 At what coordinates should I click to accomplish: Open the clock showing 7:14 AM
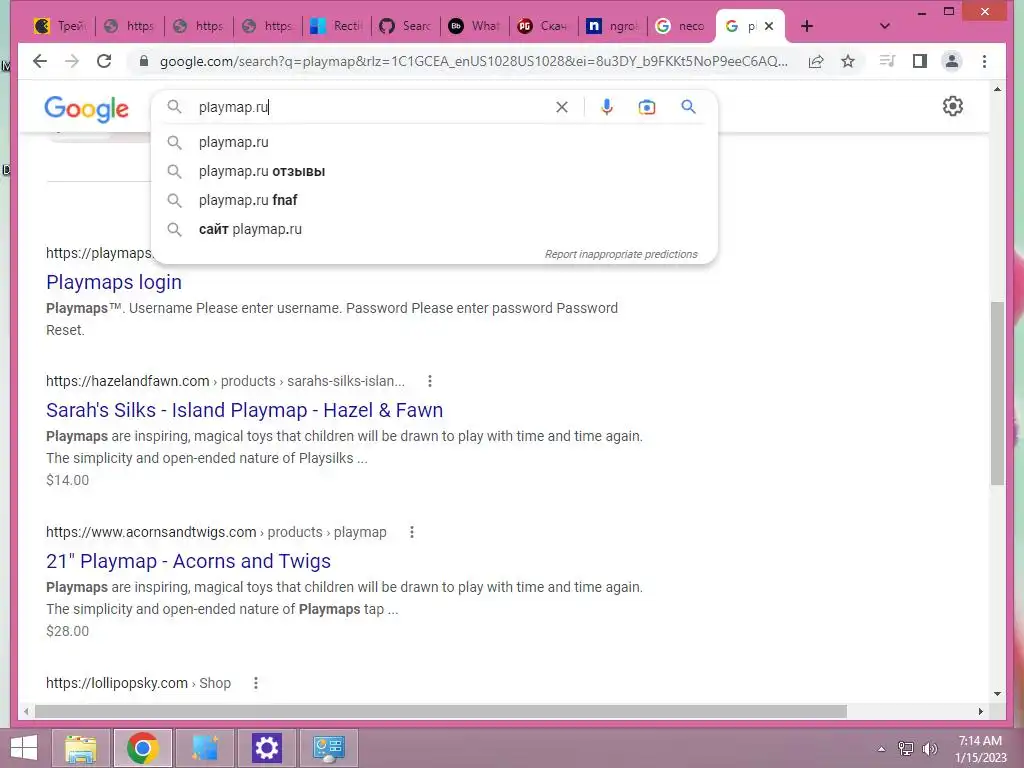coord(980,749)
